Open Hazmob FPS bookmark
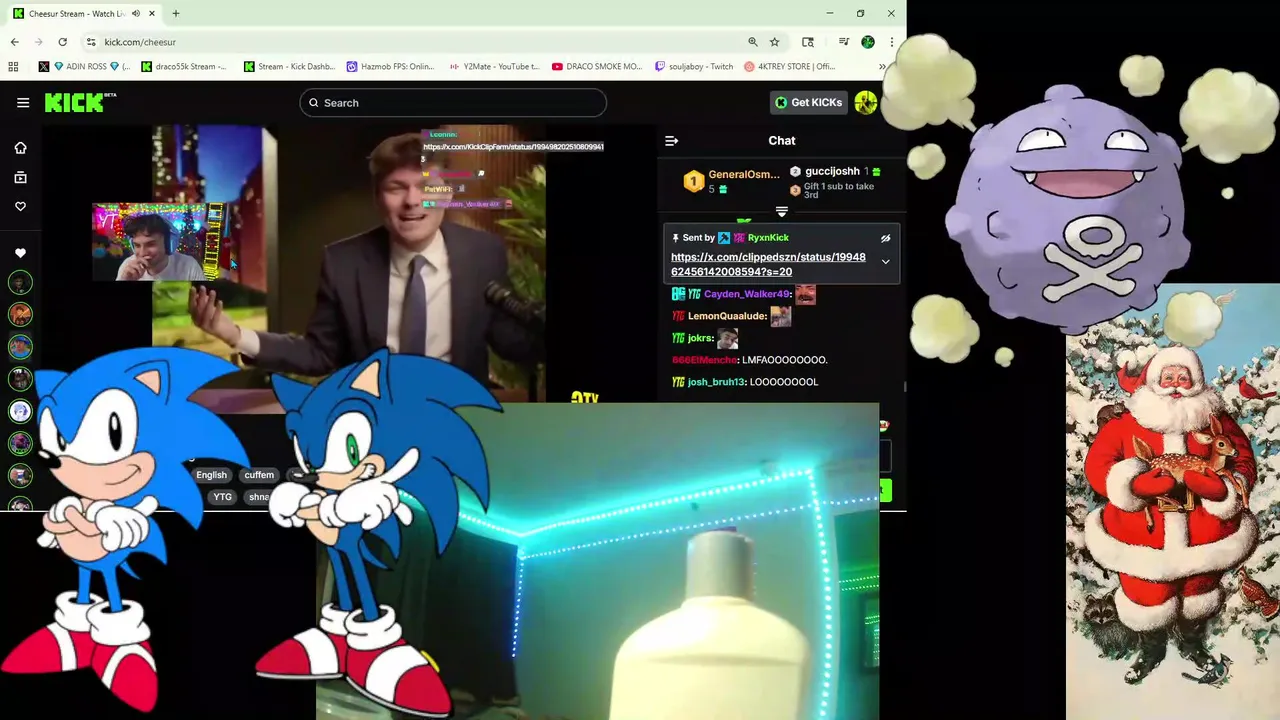 [391, 67]
